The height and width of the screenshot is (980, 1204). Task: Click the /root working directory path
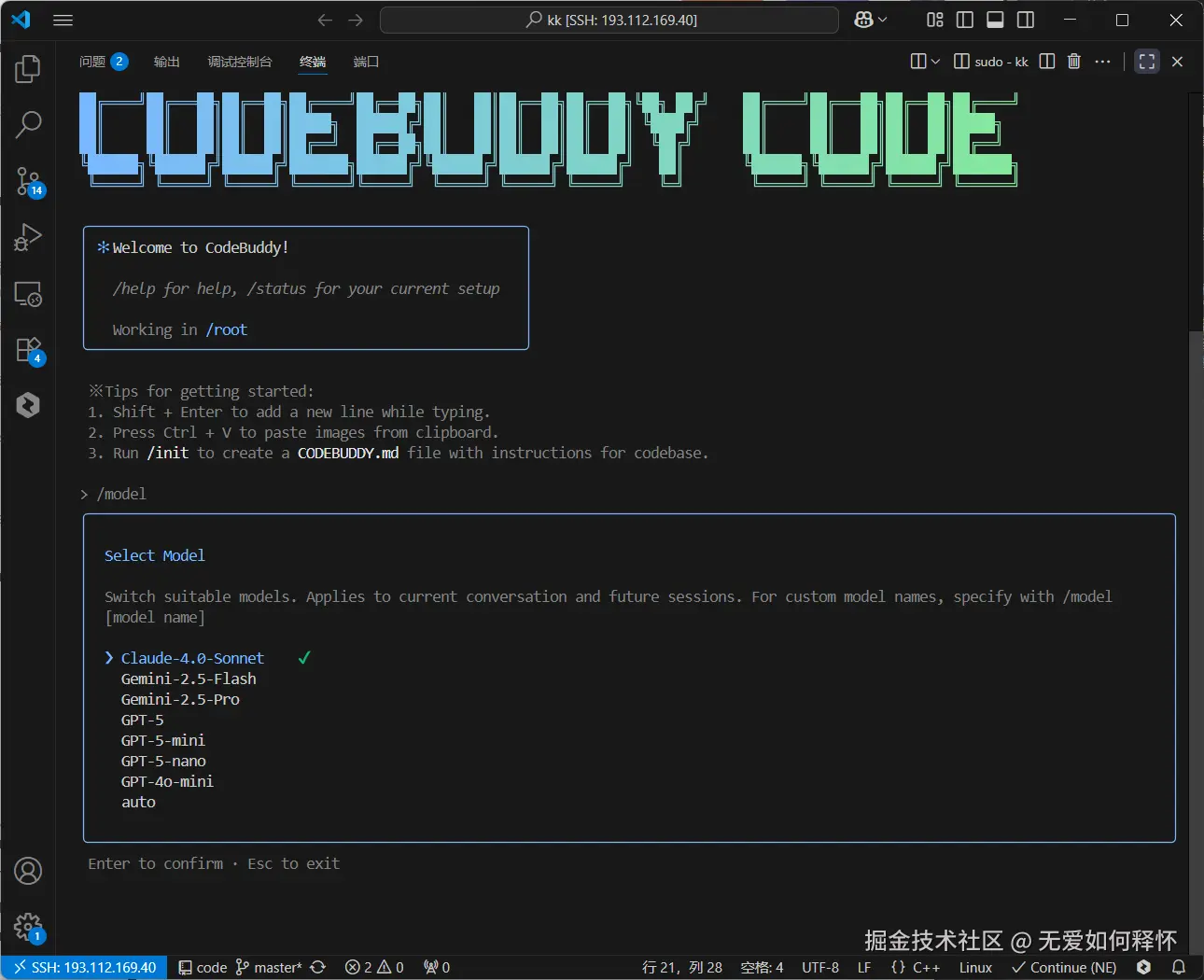[x=227, y=329]
